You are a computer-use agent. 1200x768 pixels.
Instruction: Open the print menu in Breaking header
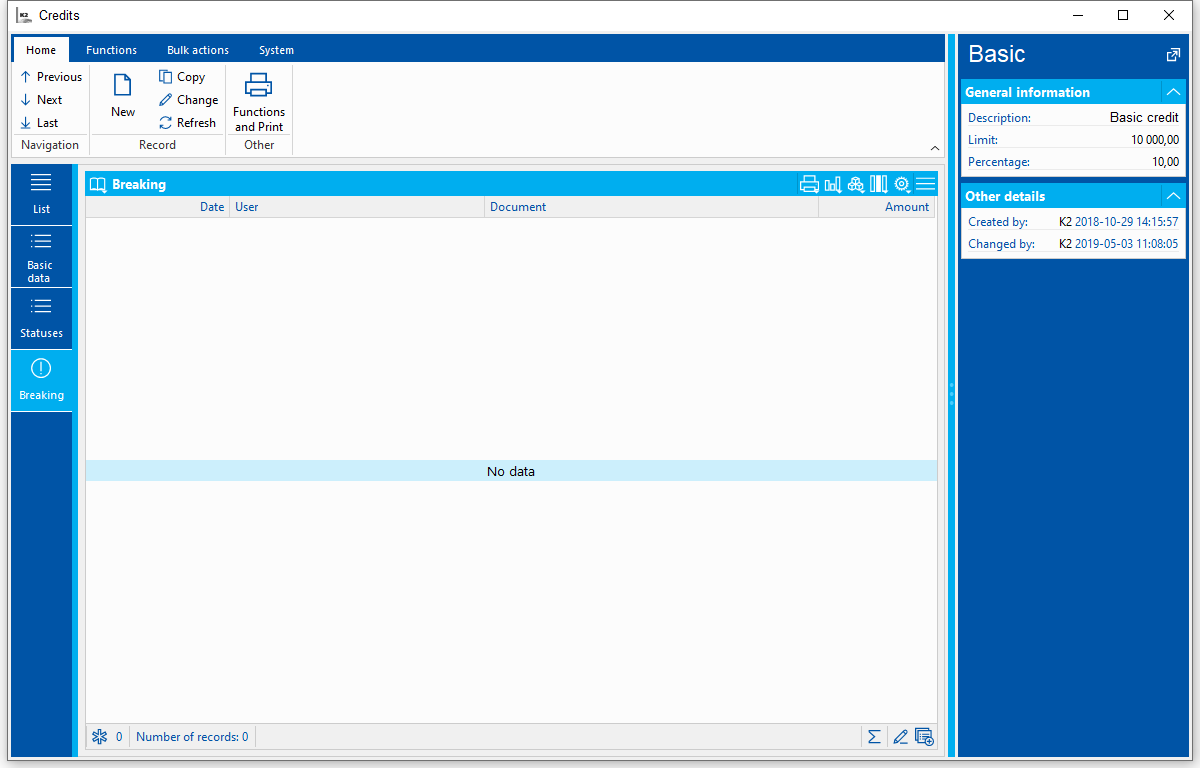[809, 184]
